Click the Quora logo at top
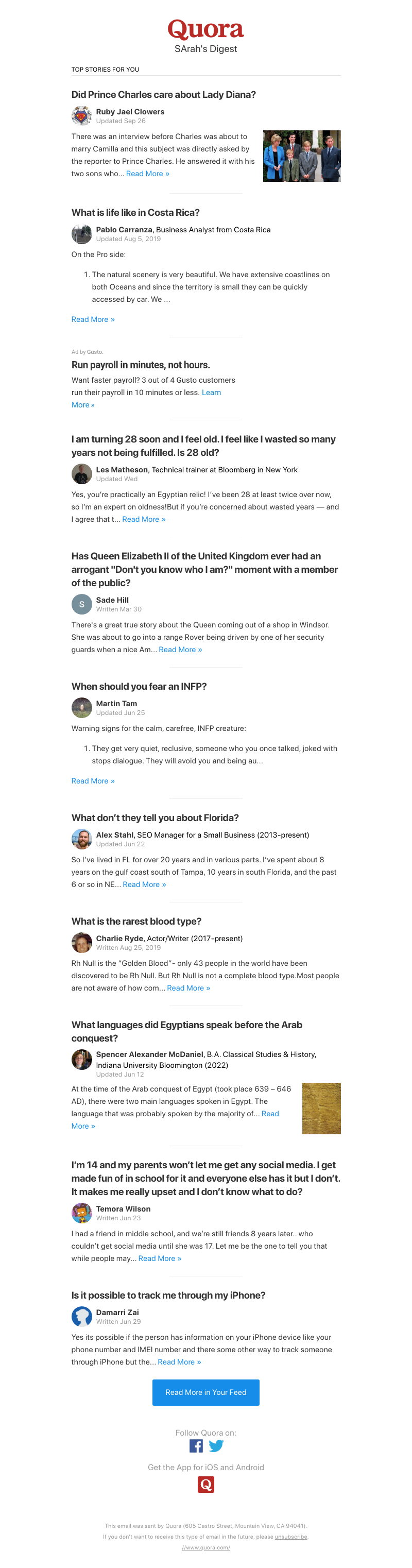The height and width of the screenshot is (1568, 412). pos(205,29)
